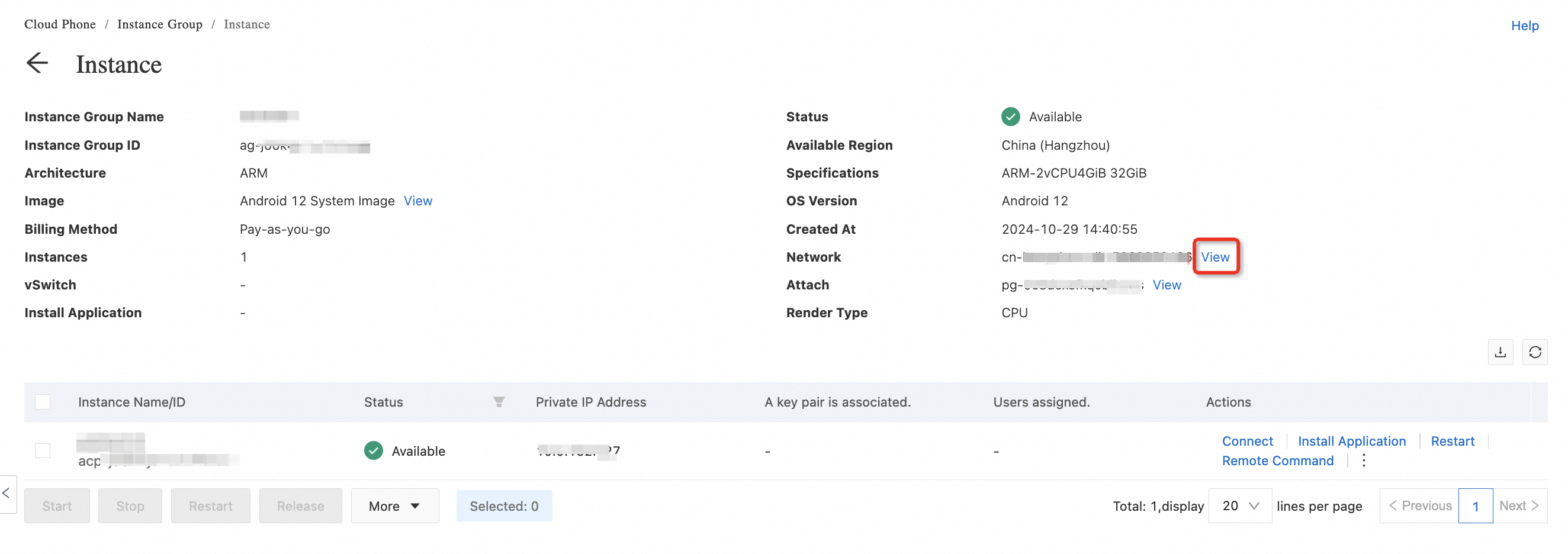Click Install Application action link
Screen dimensions: 1568x554
(1351, 441)
